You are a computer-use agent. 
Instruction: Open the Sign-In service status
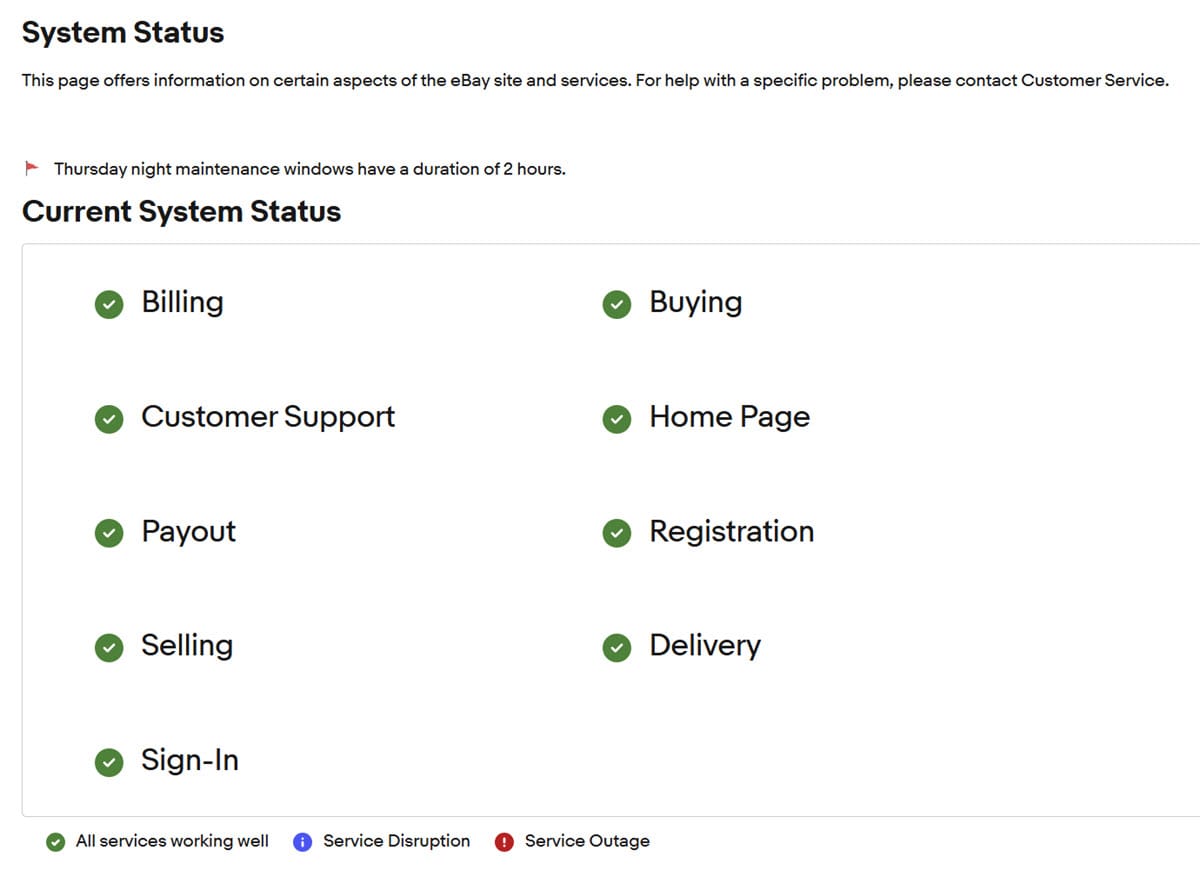click(190, 760)
